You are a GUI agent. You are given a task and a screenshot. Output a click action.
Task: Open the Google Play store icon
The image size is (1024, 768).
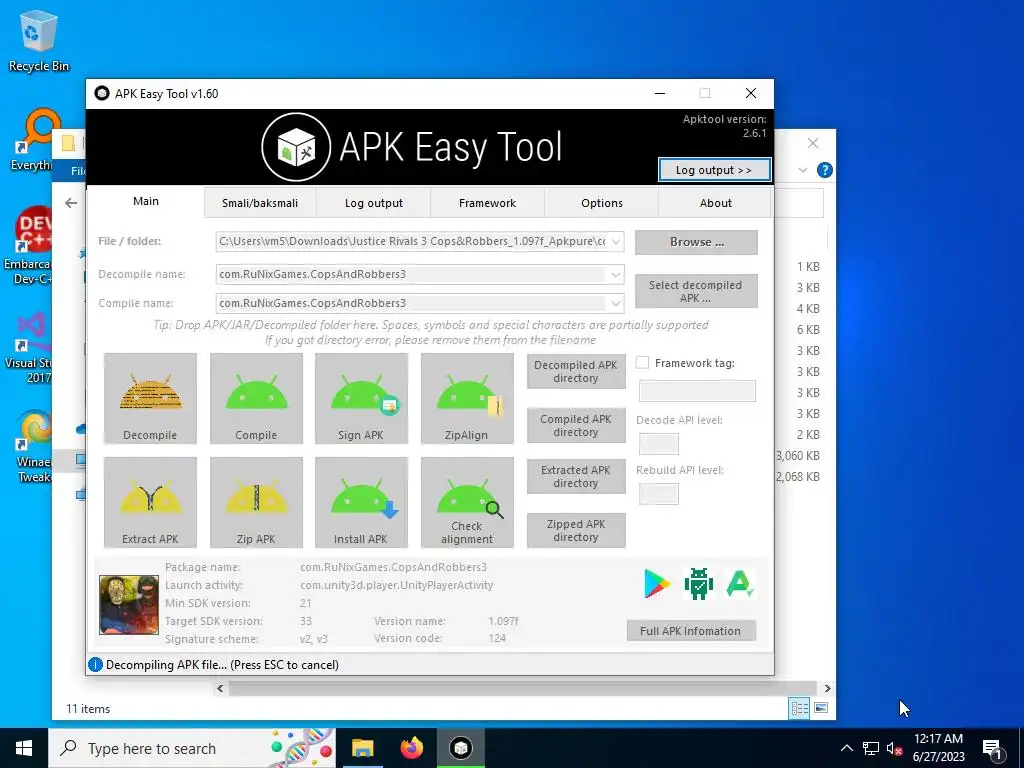click(657, 583)
